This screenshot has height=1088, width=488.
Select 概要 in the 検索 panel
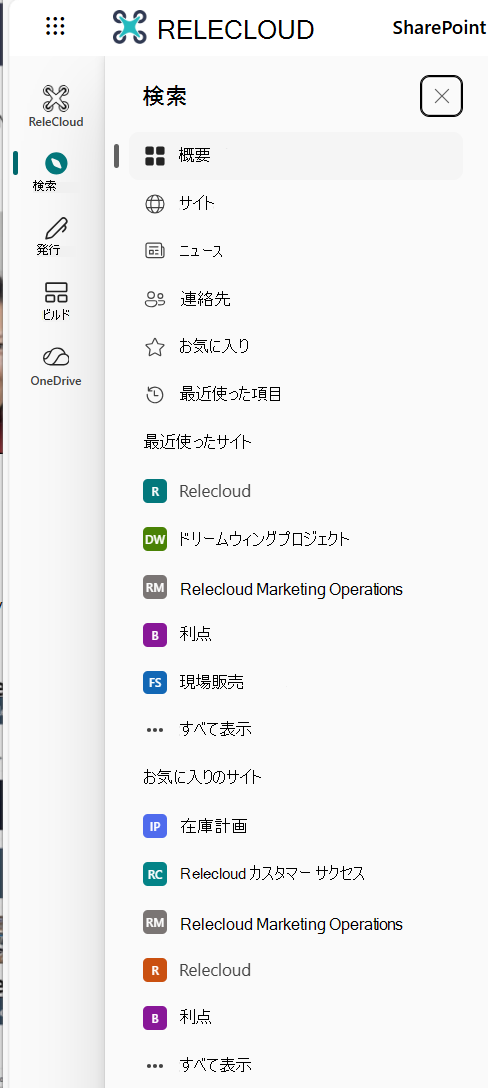[296, 155]
